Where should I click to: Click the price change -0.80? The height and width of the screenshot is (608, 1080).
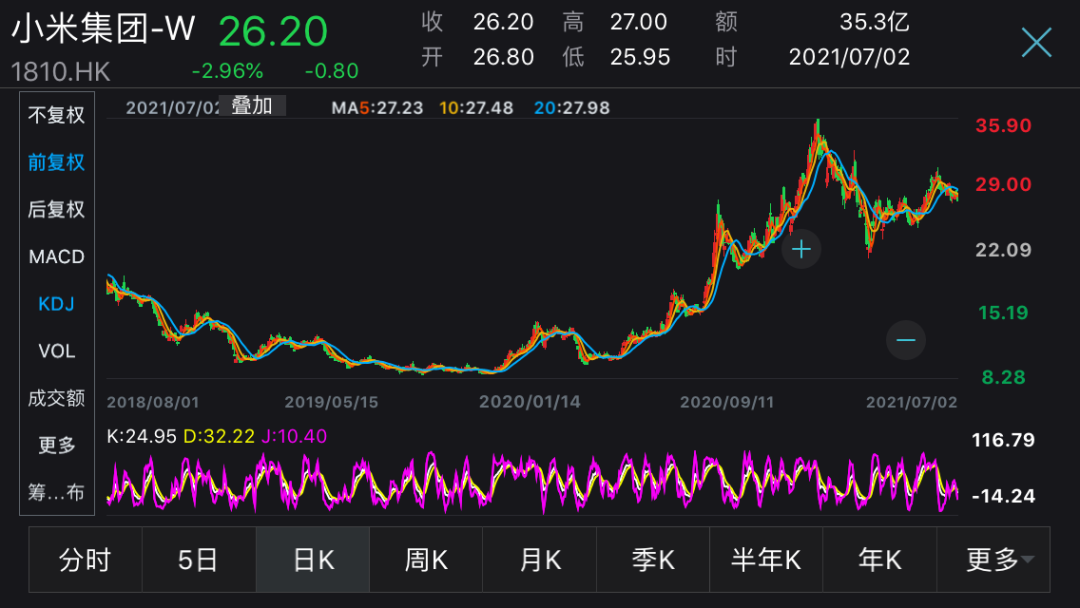[331, 71]
